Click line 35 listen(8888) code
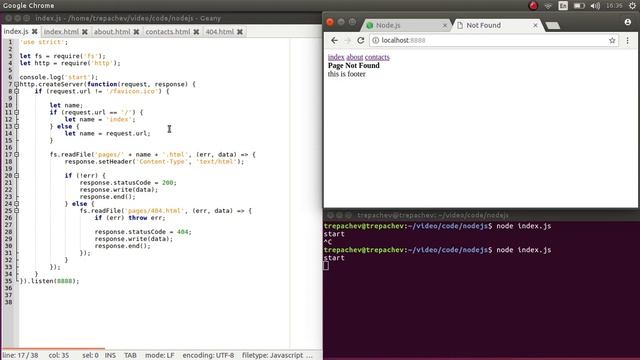 49,281
